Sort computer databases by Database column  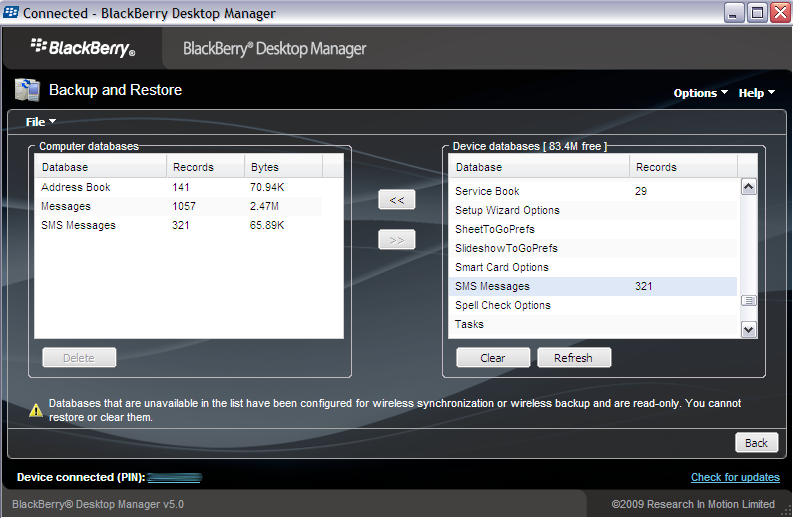point(101,167)
